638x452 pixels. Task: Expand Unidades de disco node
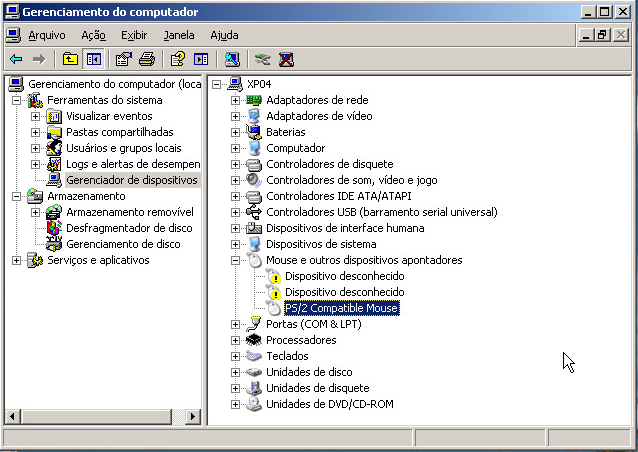point(235,372)
